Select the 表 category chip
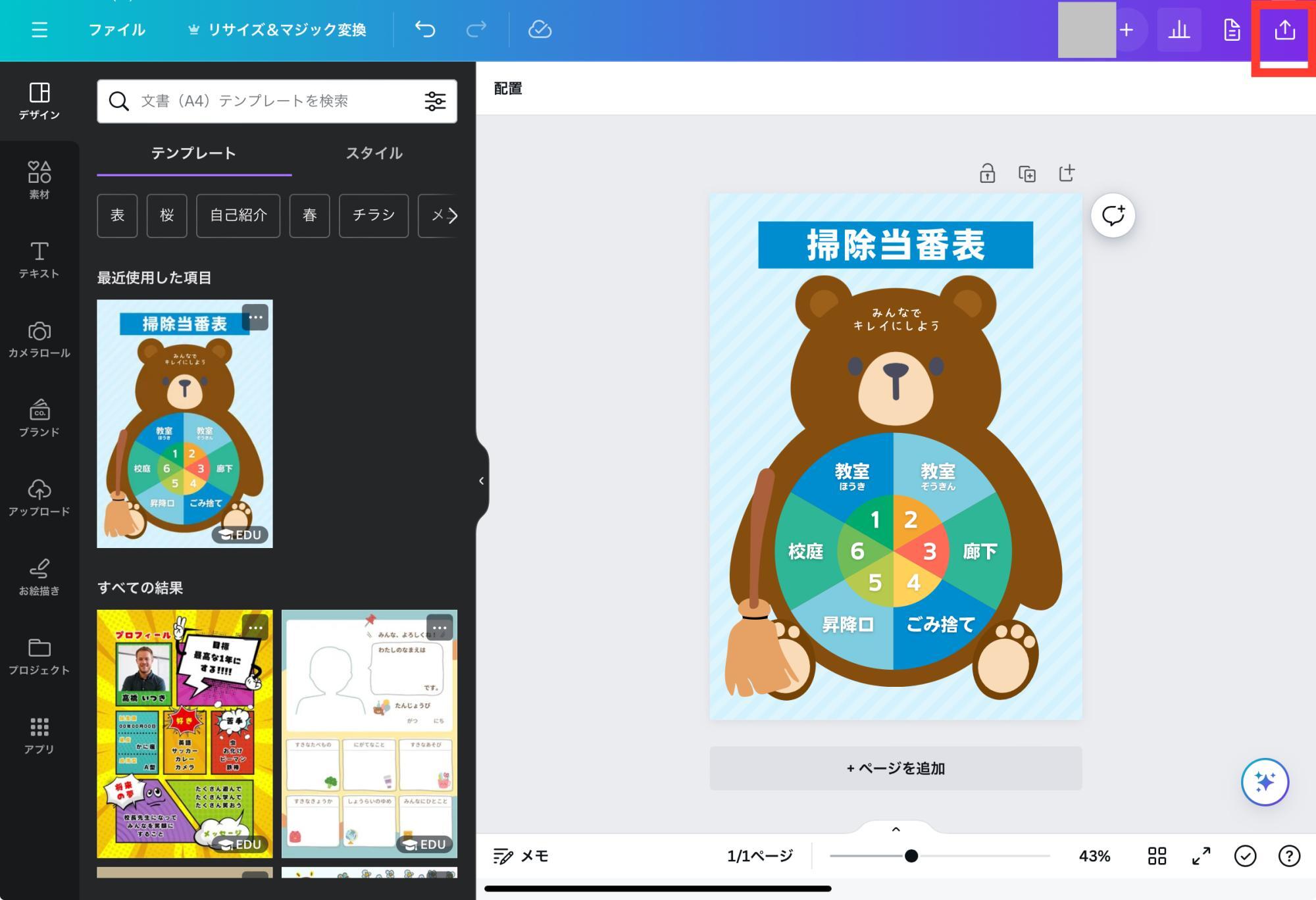Image resolution: width=1316 pixels, height=900 pixels. 117,215
